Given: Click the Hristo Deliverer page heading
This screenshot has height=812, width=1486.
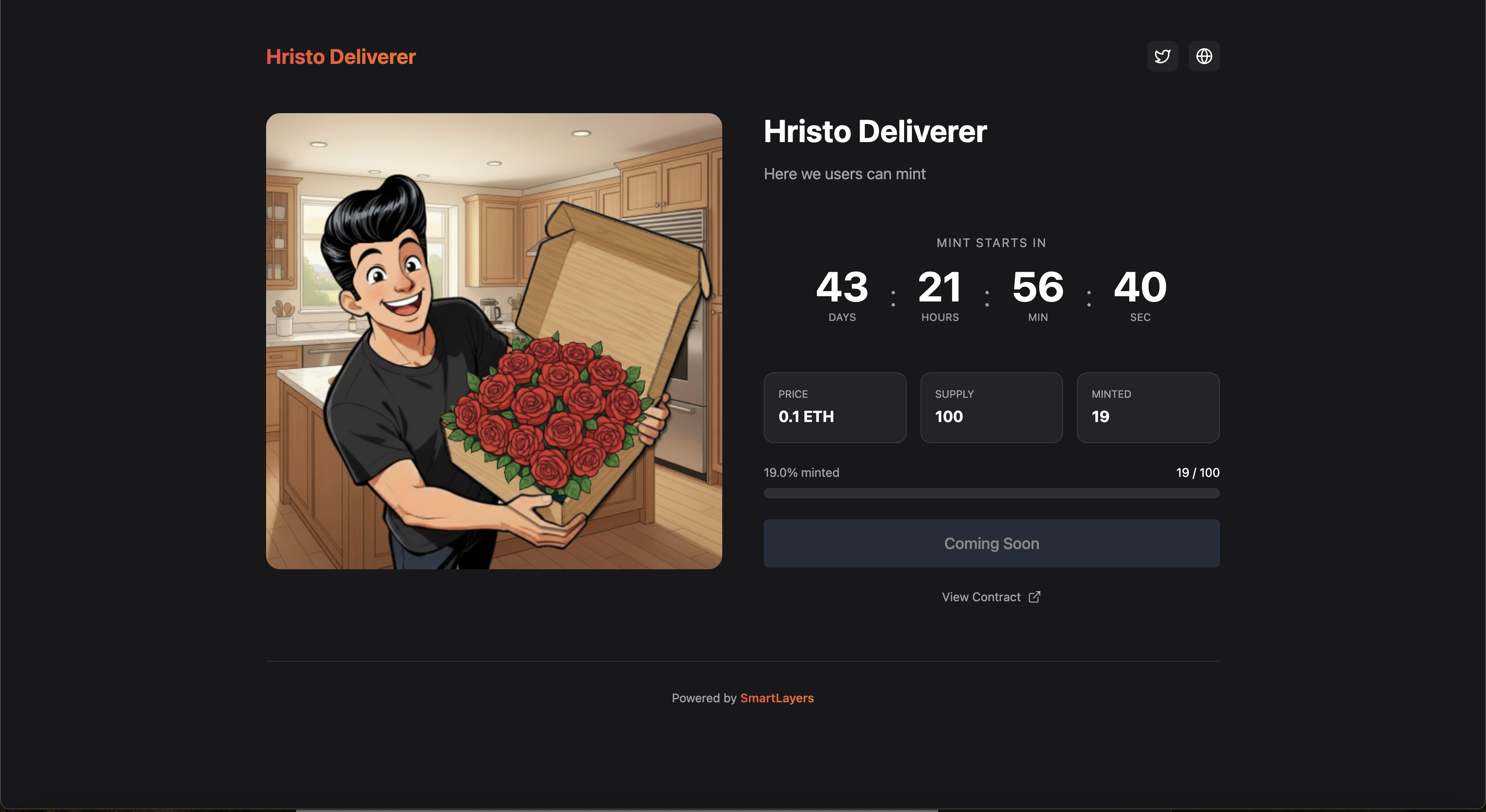Looking at the screenshot, I should [874, 132].
